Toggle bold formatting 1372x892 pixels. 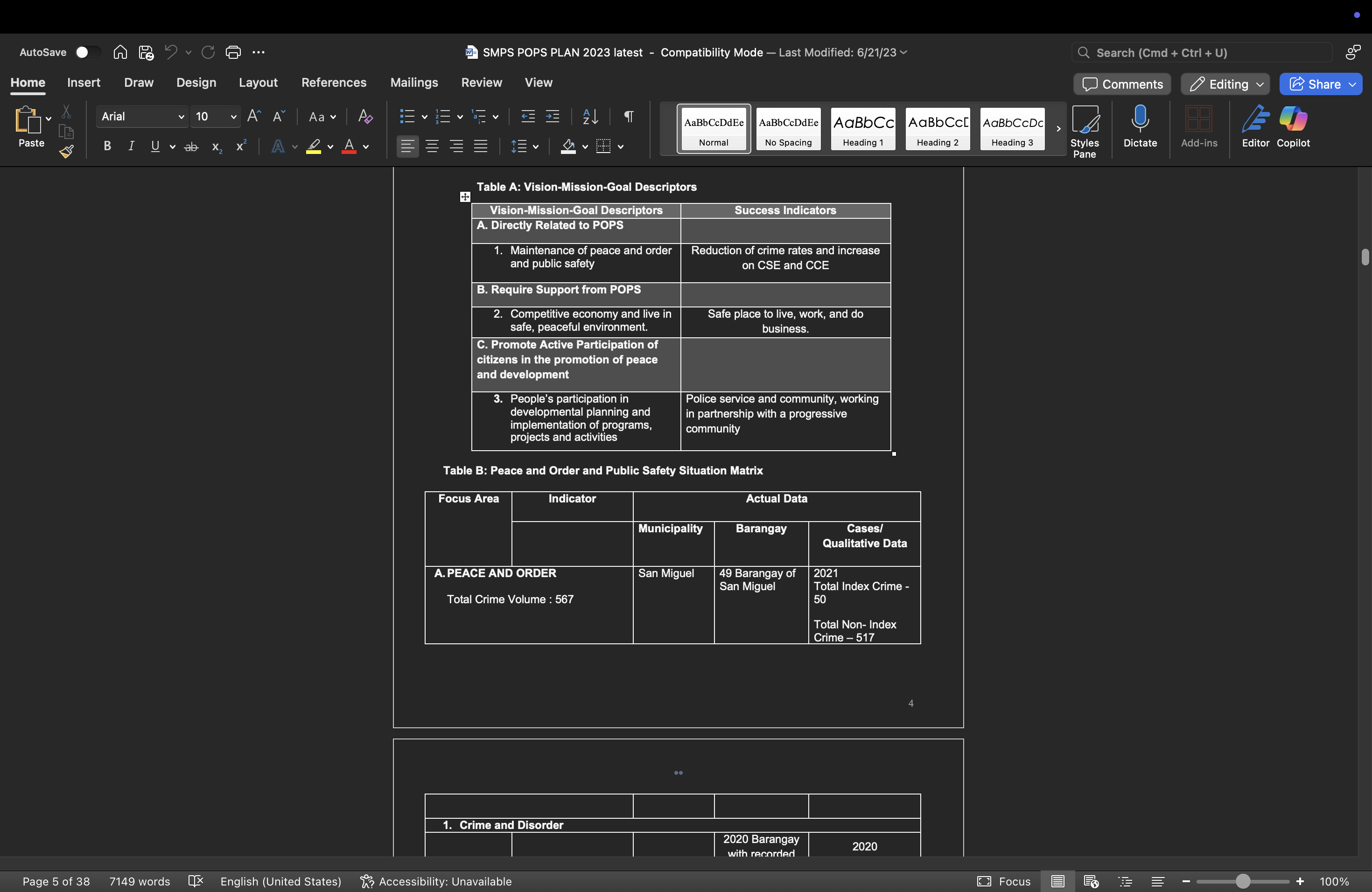pyautogui.click(x=107, y=146)
